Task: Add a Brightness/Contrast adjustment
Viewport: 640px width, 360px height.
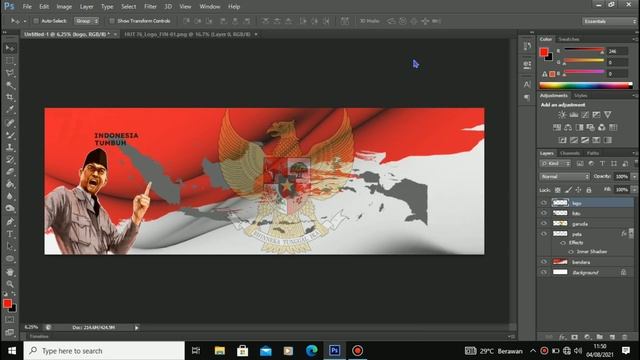Action: [562, 115]
